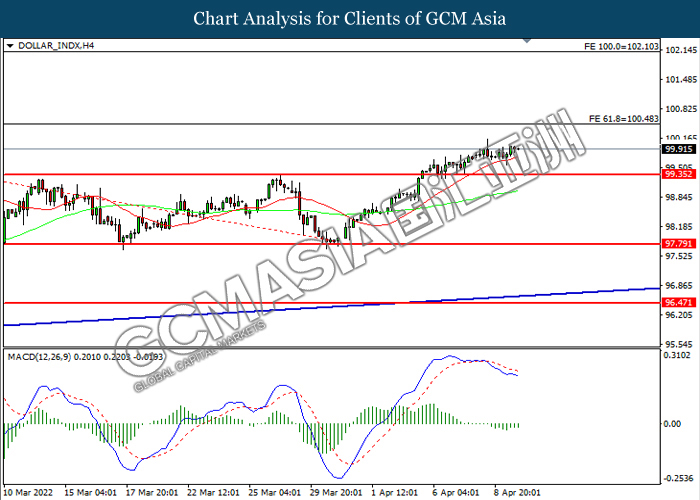
Task: Click the current price tag 99.915
Action: pos(679,149)
